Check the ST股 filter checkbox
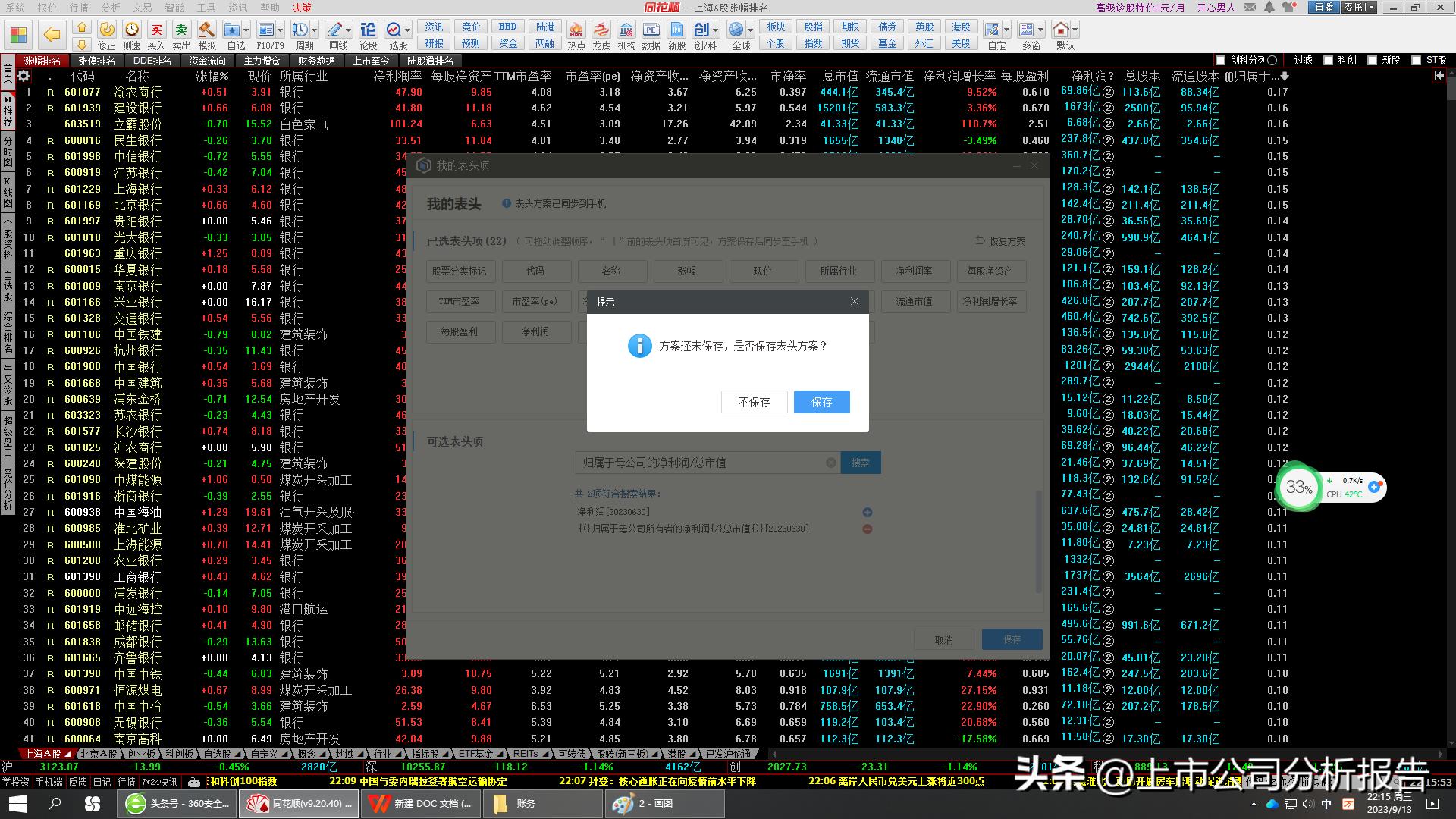 1417,59
